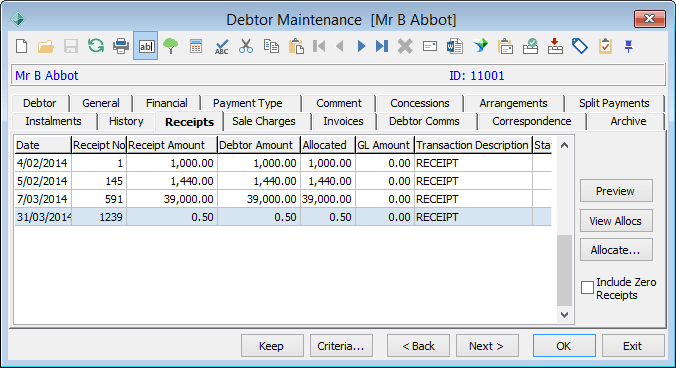Toggle the abl text field icon
Image resolution: width=676 pixels, height=368 pixels.
click(146, 46)
